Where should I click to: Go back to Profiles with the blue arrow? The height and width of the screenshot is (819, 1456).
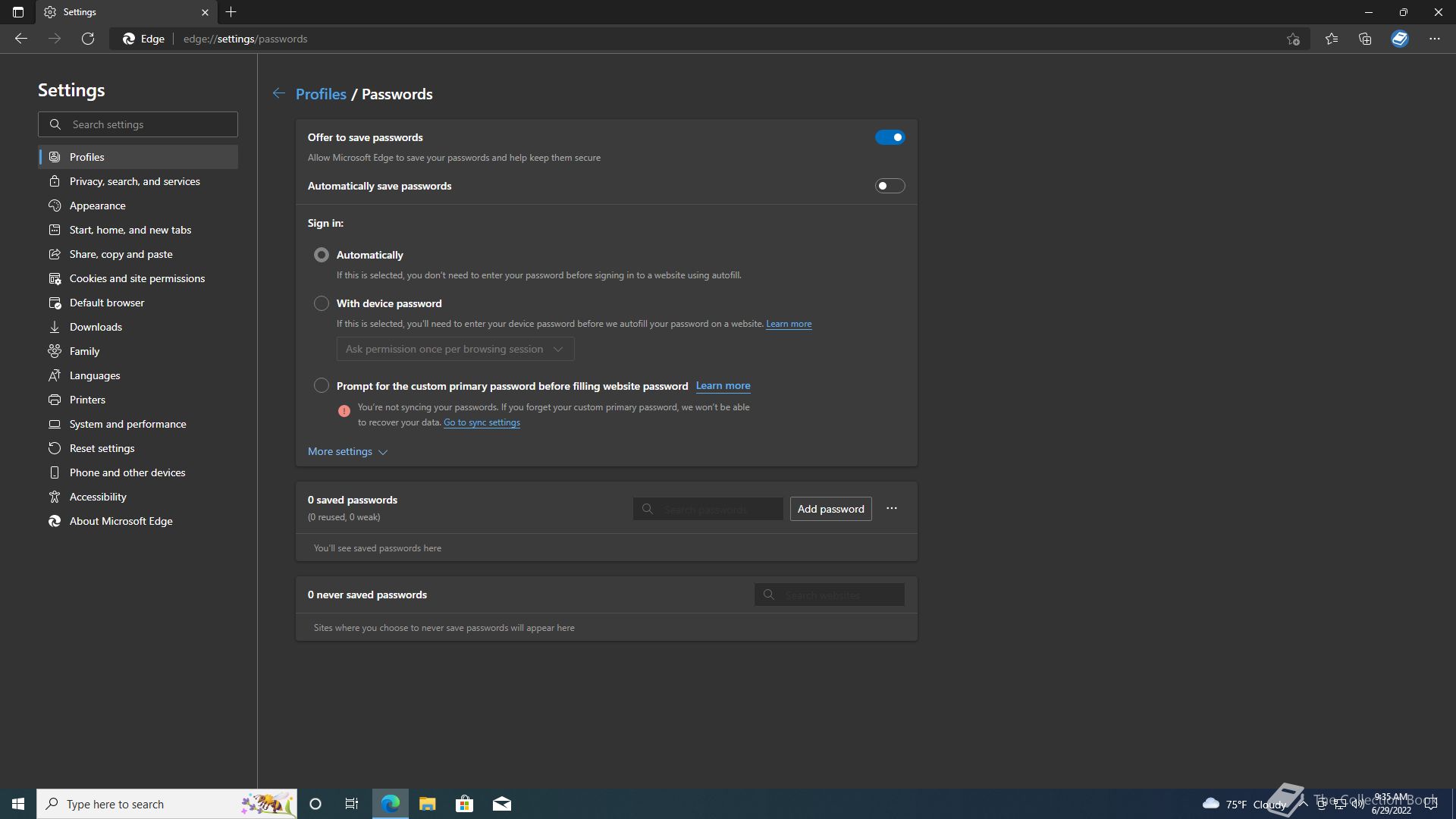click(279, 93)
